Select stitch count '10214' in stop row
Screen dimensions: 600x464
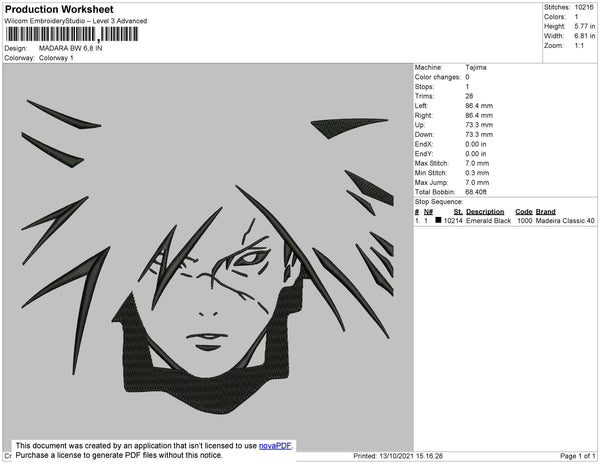point(453,221)
